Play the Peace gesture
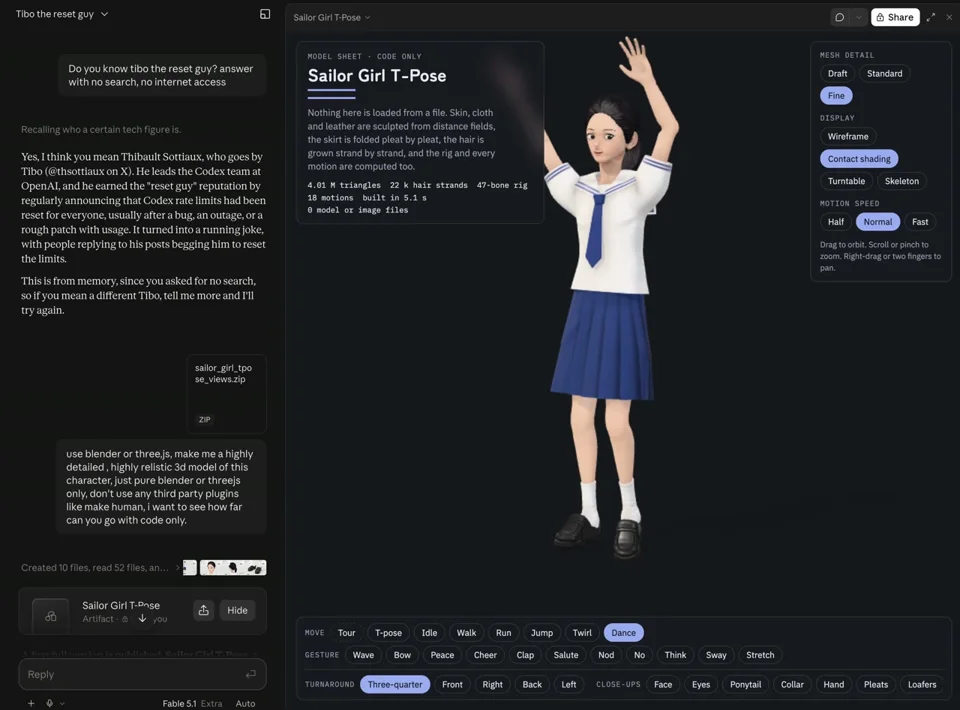Screen dimensions: 960x710 tap(442, 655)
